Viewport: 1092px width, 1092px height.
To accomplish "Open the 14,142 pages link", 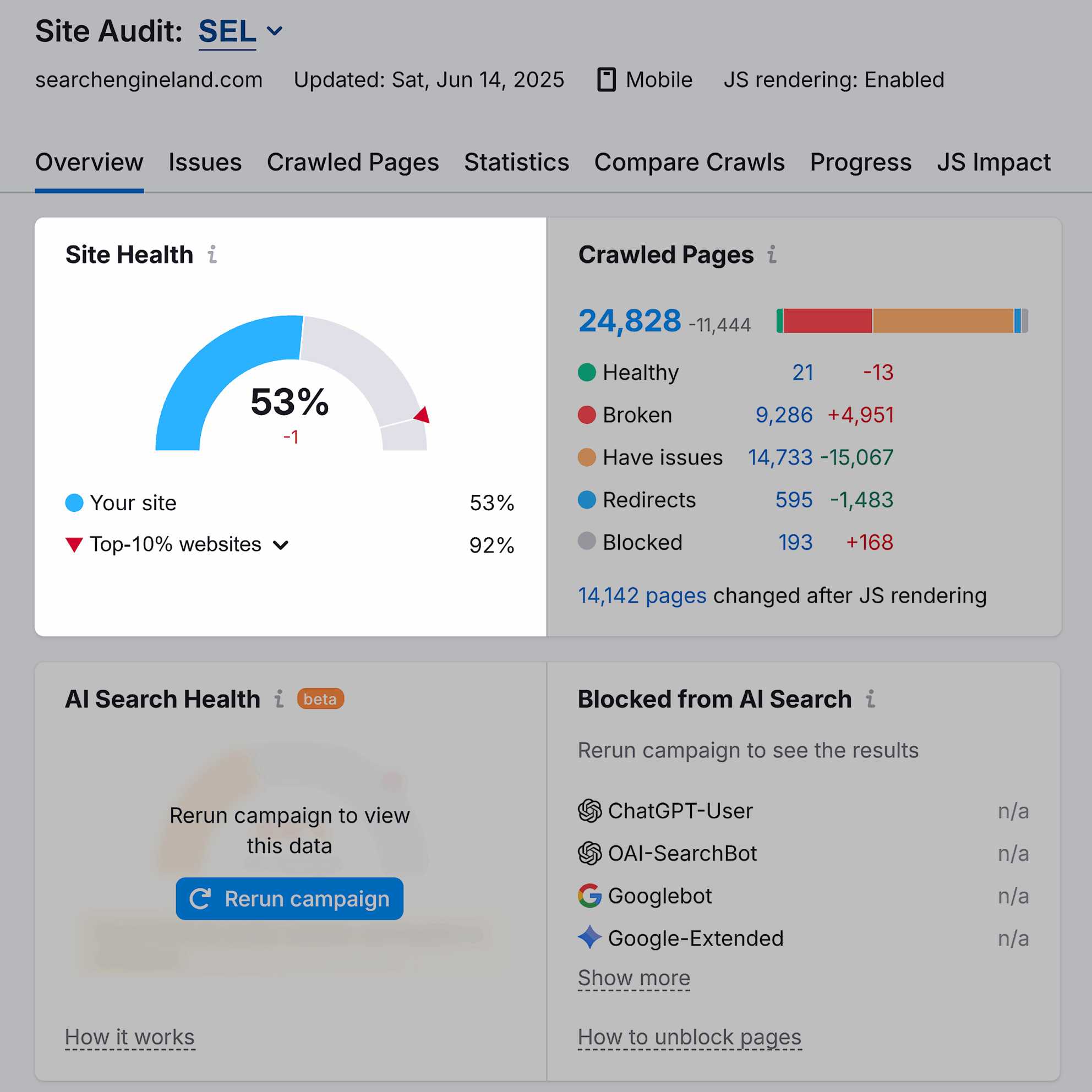I will [642, 596].
